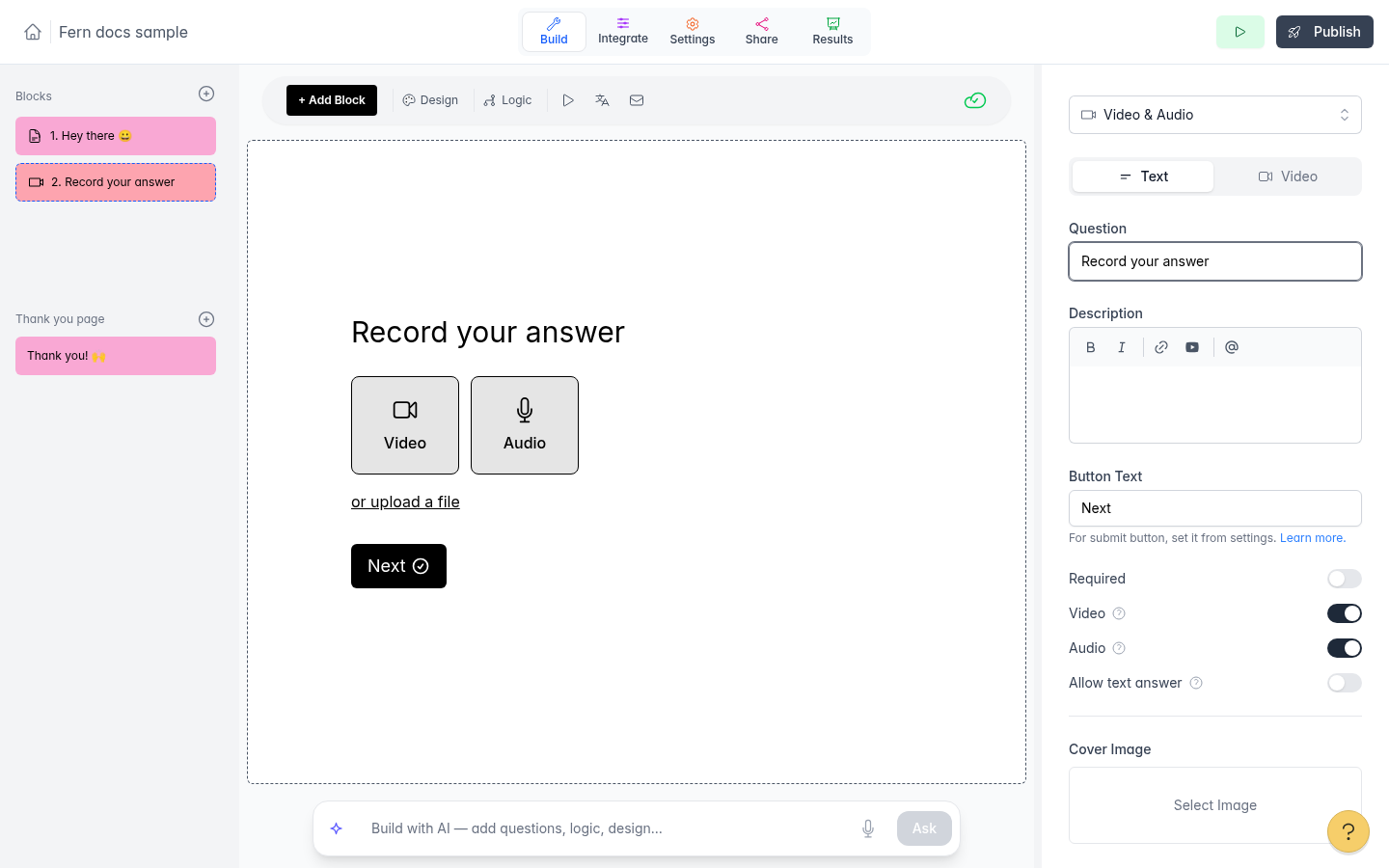The width and height of the screenshot is (1389, 868).
Task: Select the Text question mode
Action: click(1143, 176)
